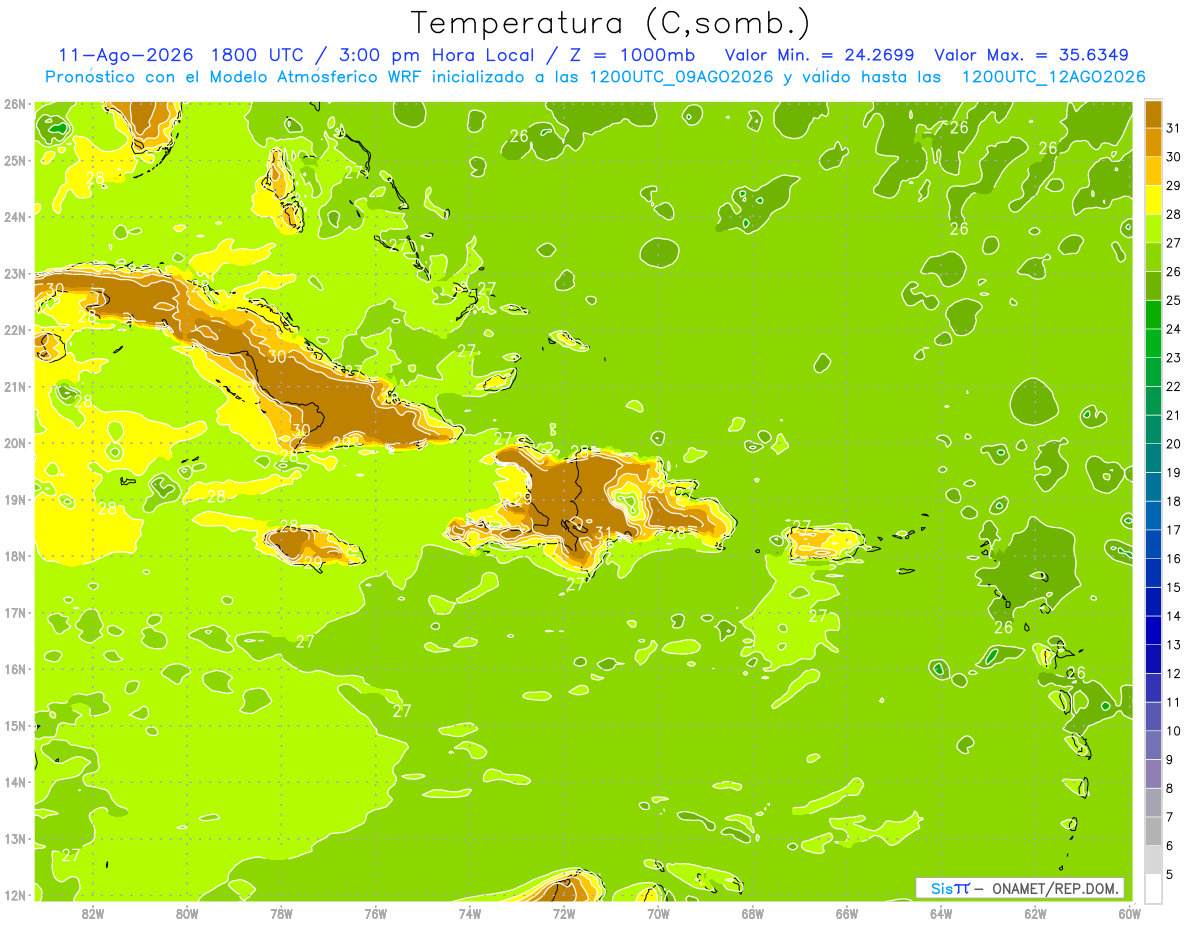The height and width of the screenshot is (927, 1200).
Task: Click the latitude label "16N"
Action: coord(15,669)
